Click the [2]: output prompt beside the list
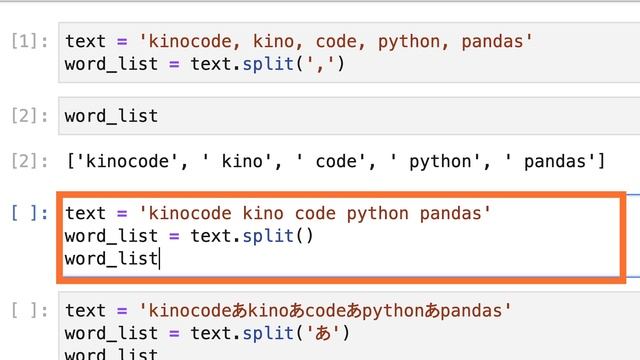The width and height of the screenshot is (640, 360). click(29, 161)
